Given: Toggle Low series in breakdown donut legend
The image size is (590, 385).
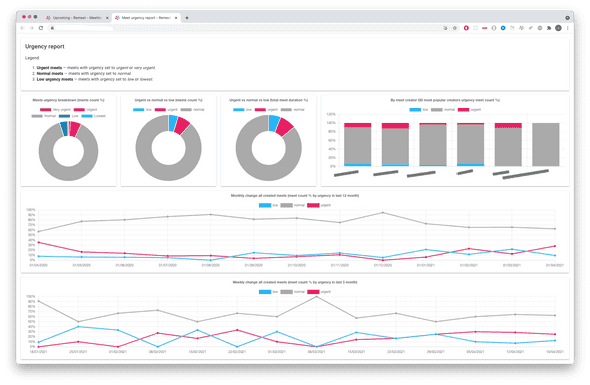Looking at the screenshot, I should 68,116.
